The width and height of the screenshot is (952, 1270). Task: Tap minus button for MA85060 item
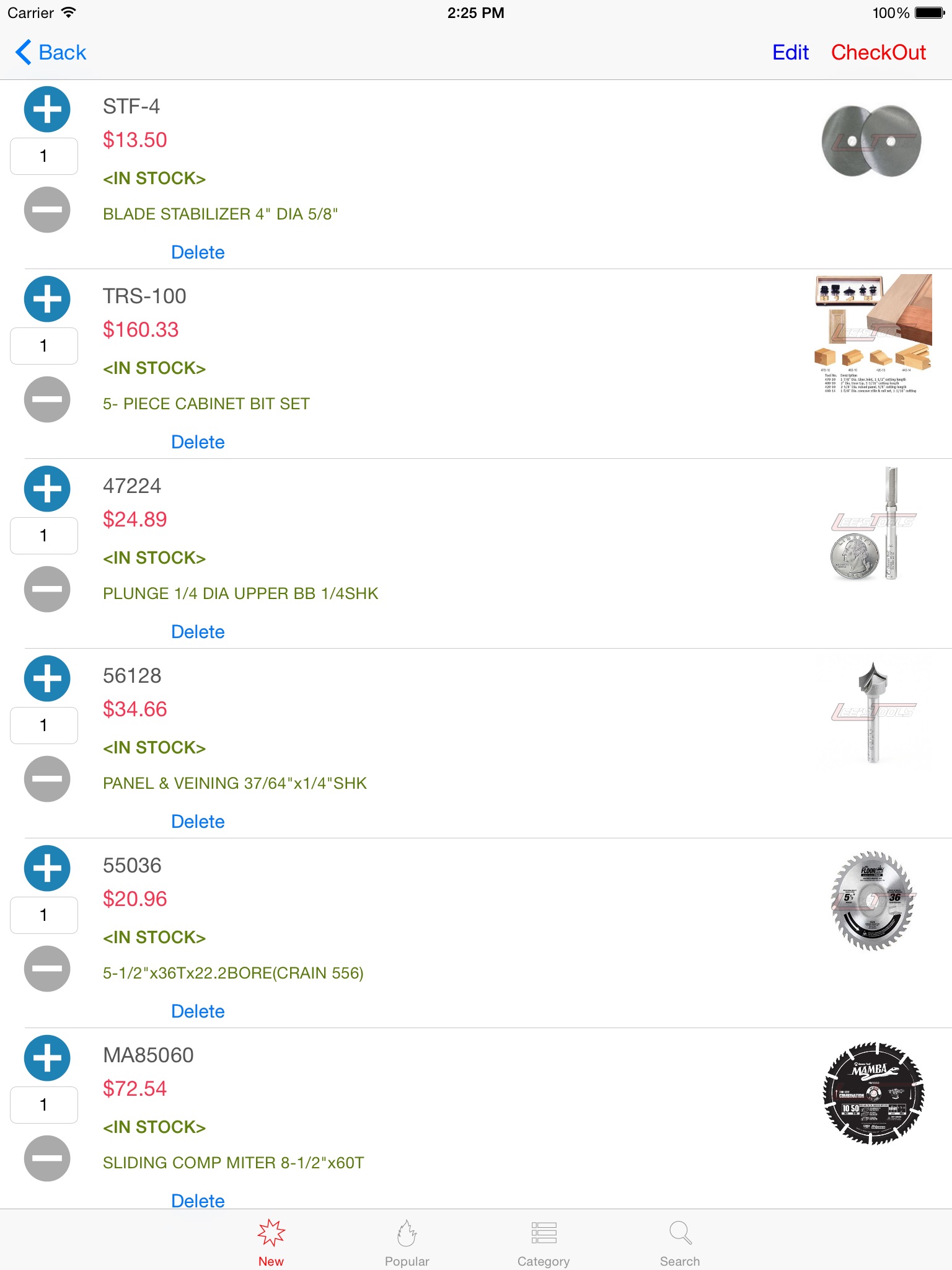(x=47, y=1158)
